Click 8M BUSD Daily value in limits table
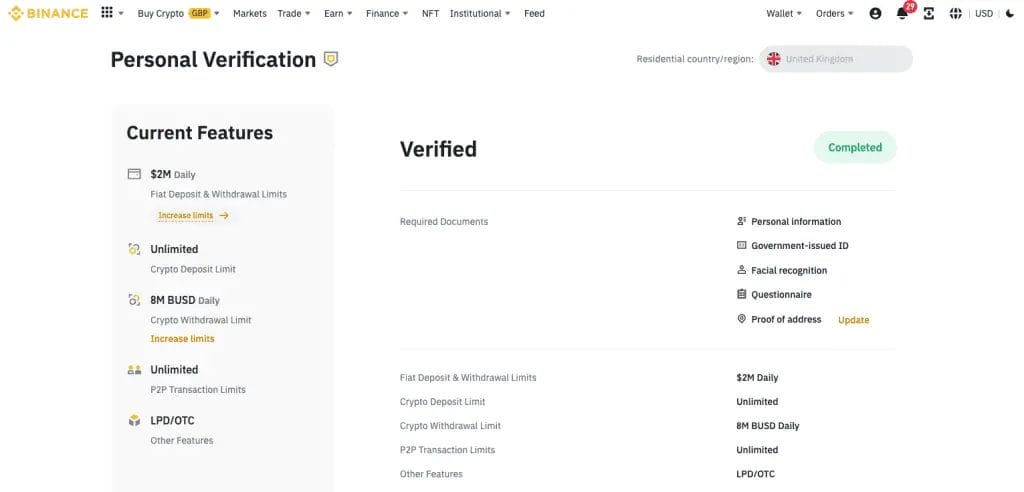 (767, 425)
